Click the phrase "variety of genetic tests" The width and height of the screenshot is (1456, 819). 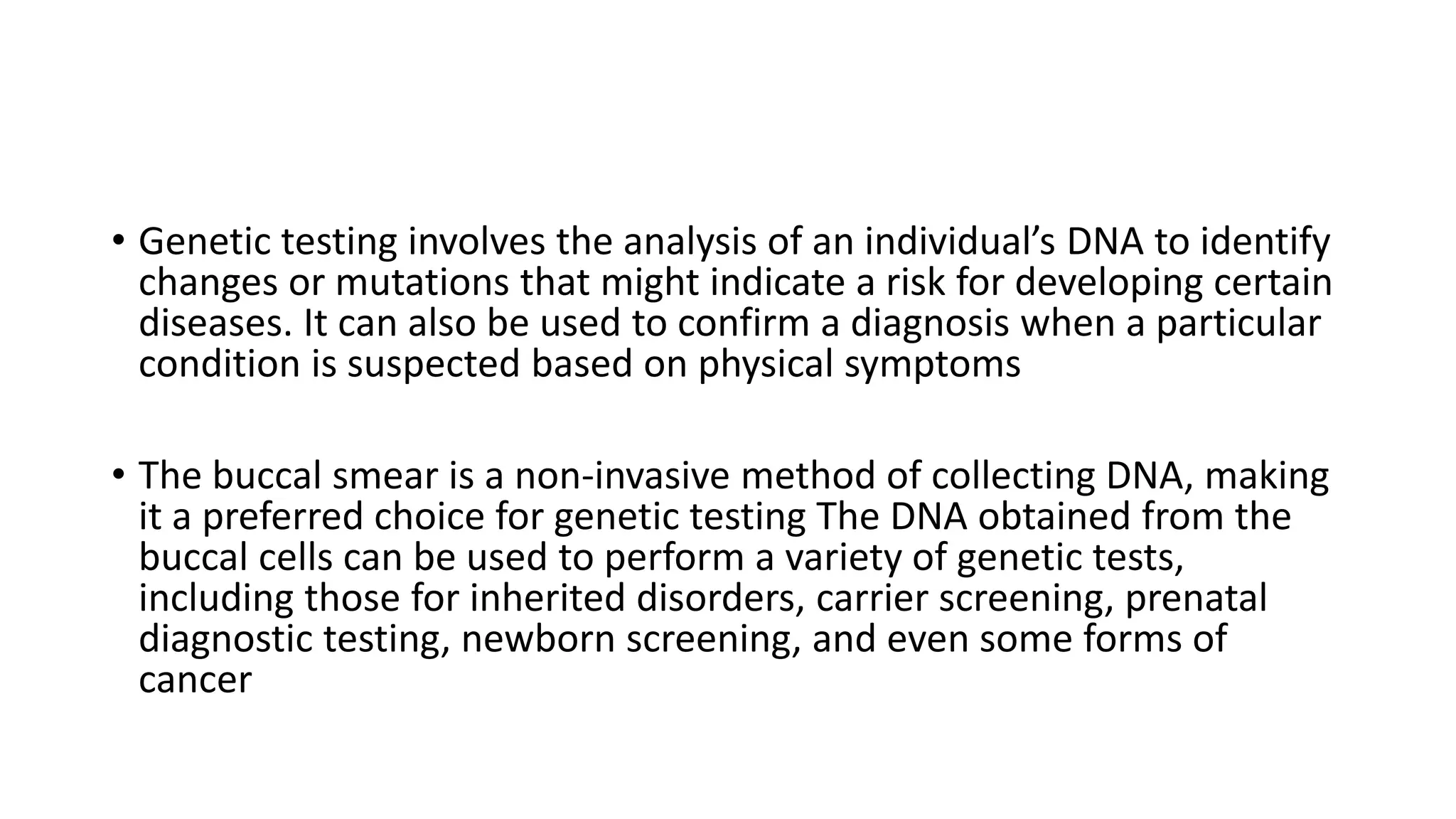coord(984,557)
